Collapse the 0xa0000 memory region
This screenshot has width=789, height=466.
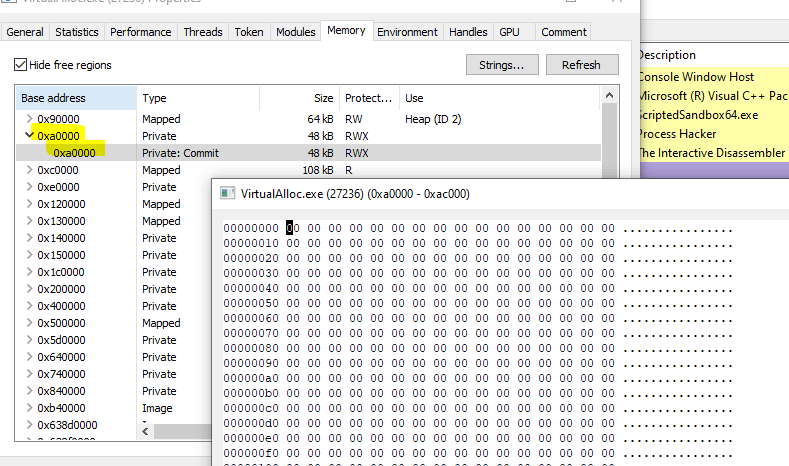click(x=28, y=136)
